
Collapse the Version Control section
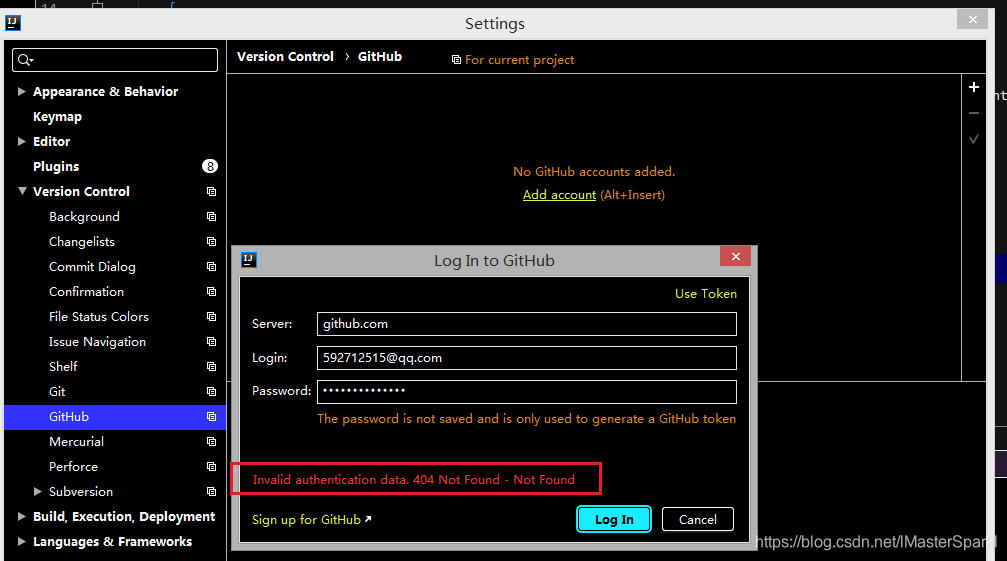click(22, 191)
